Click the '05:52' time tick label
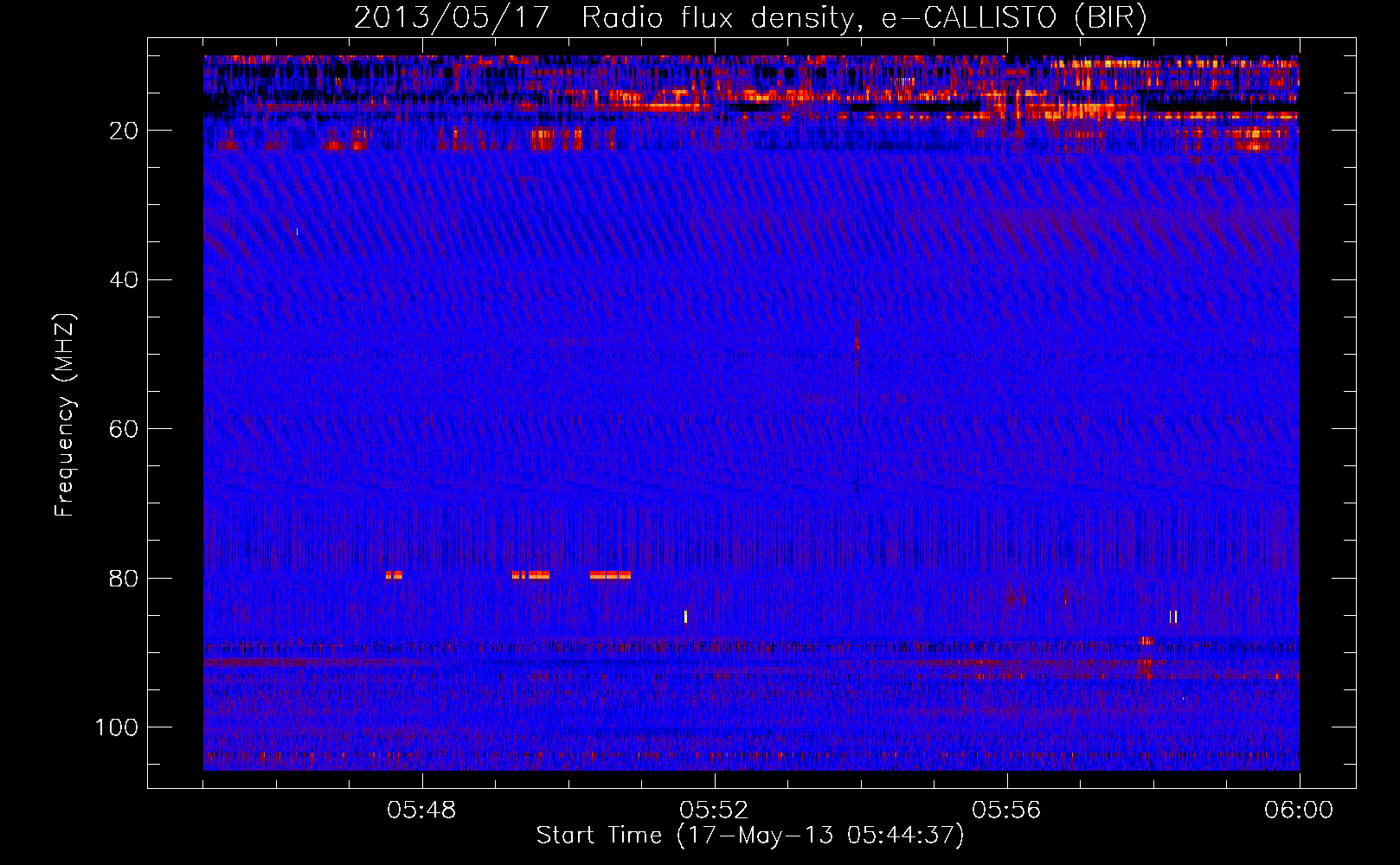The width and height of the screenshot is (1400, 865). [x=714, y=811]
